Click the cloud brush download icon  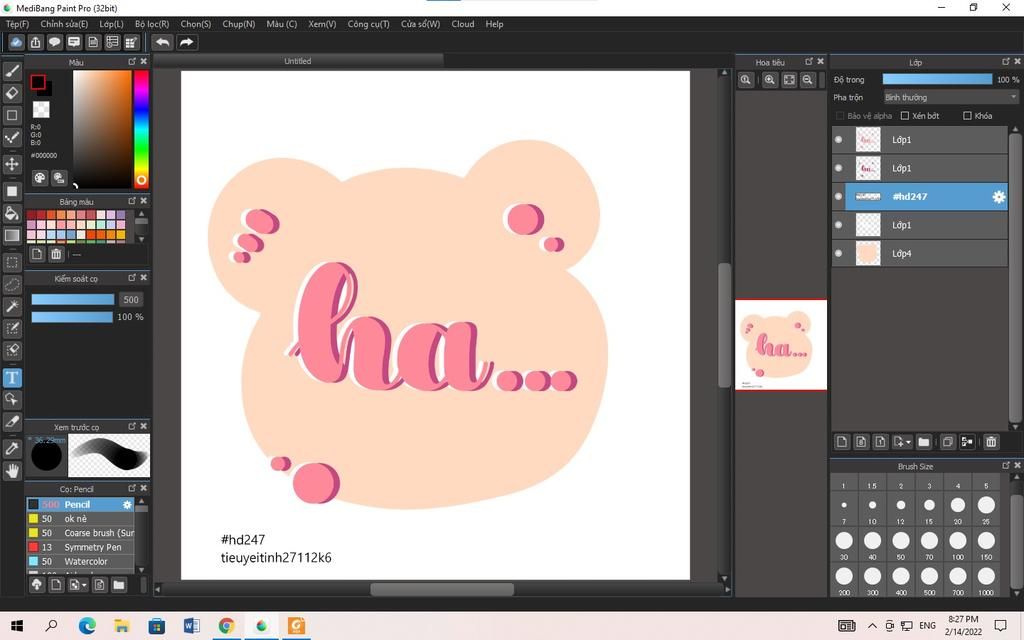(37, 584)
